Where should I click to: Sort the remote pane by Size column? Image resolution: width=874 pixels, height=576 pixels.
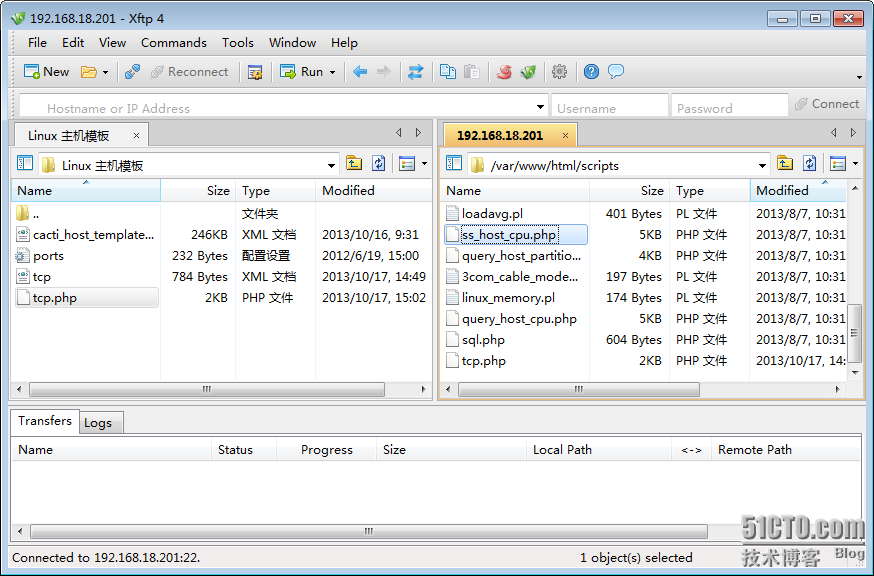[629, 191]
